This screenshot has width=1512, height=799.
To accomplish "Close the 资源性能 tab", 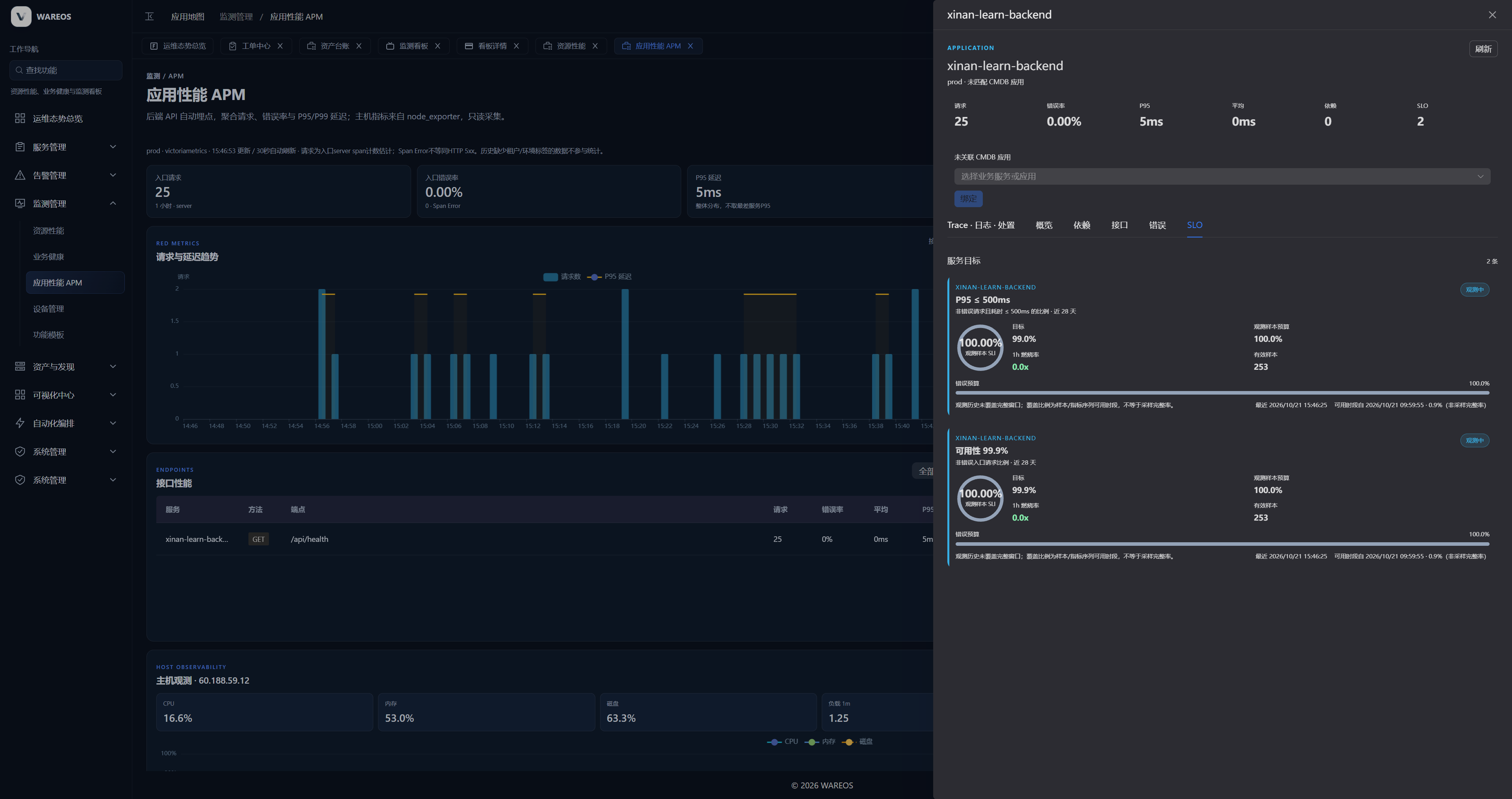I will point(595,46).
